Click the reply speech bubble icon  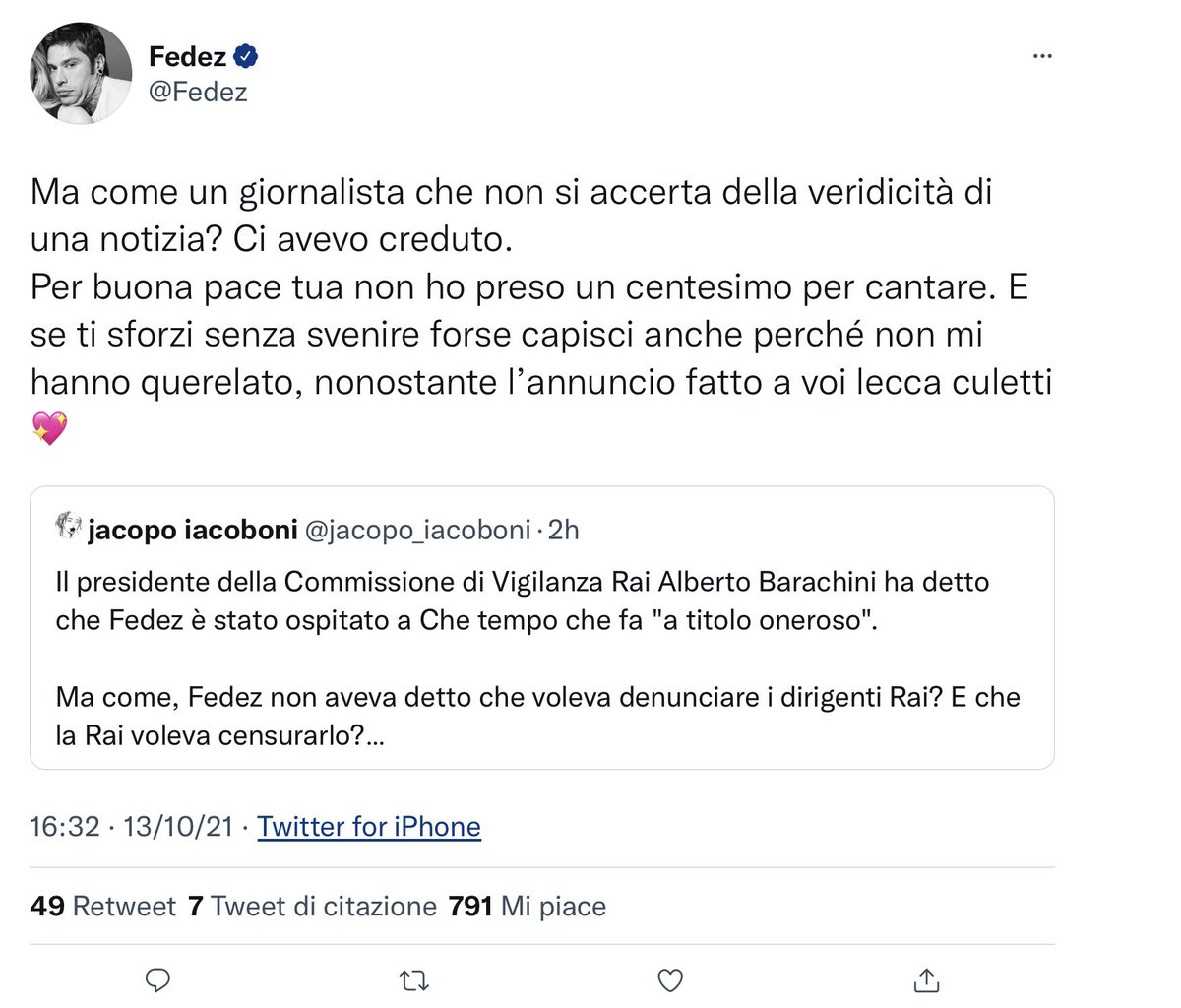[158, 979]
